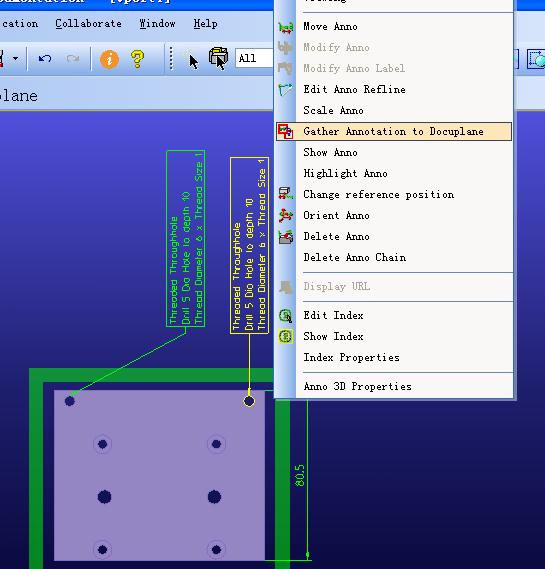Image resolution: width=545 pixels, height=569 pixels.
Task: Choose Show Index menu entry
Action: click(394, 336)
